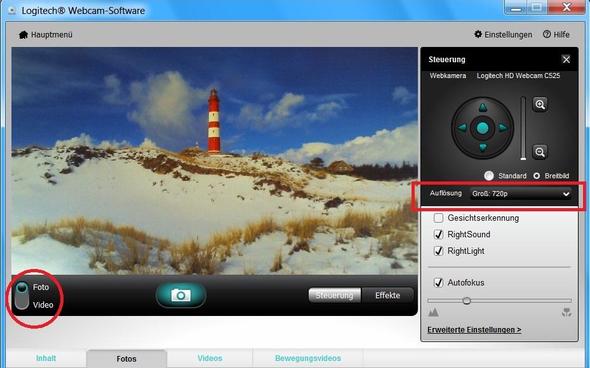Click the Logitech title bar app icon
This screenshot has height=368, width=590.
pos(12,11)
